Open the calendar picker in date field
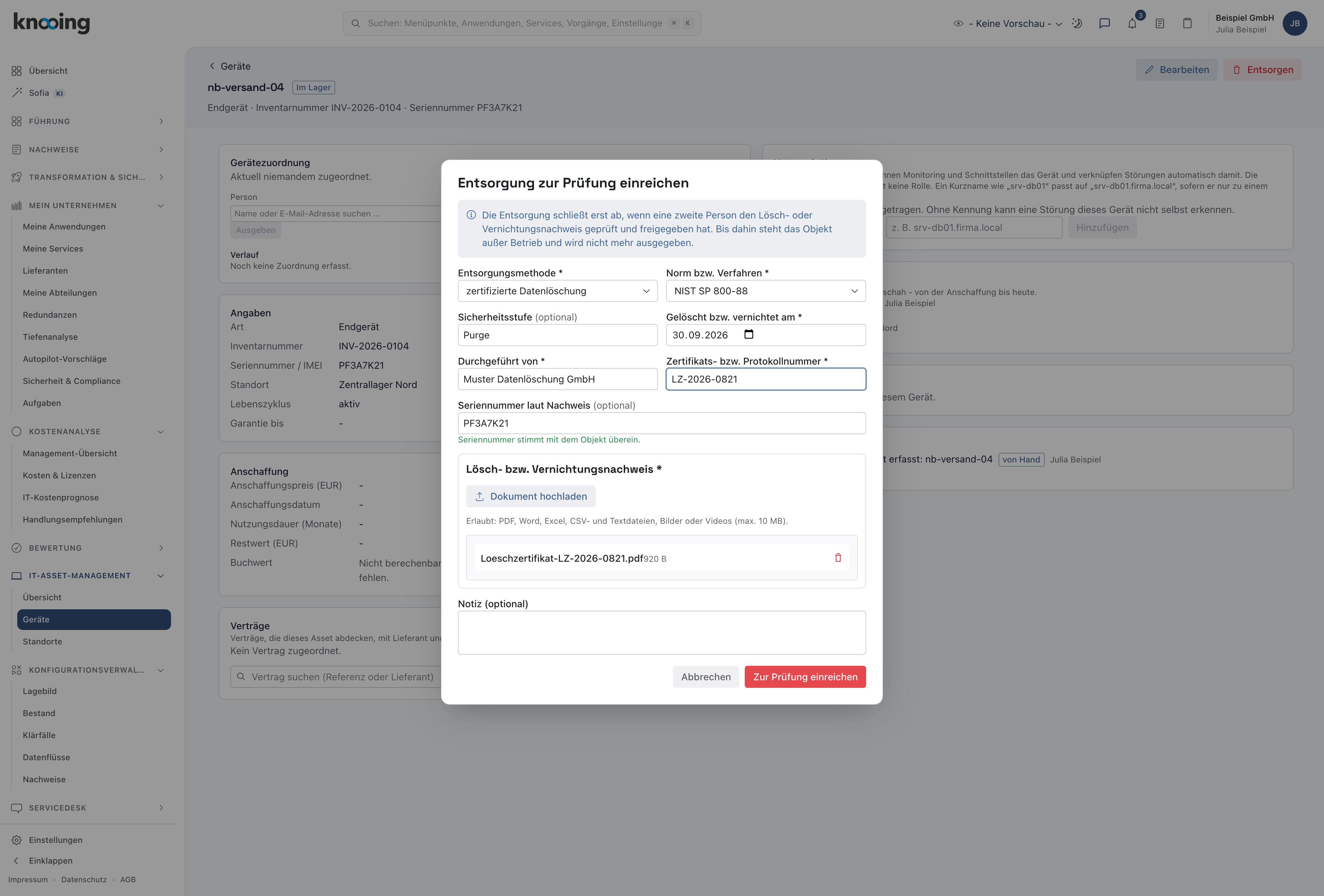 (749, 335)
